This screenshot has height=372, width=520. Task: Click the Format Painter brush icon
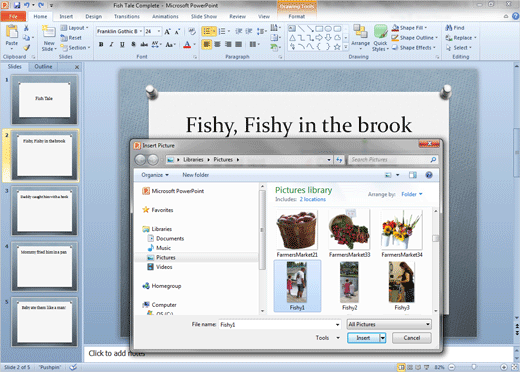pos(26,48)
